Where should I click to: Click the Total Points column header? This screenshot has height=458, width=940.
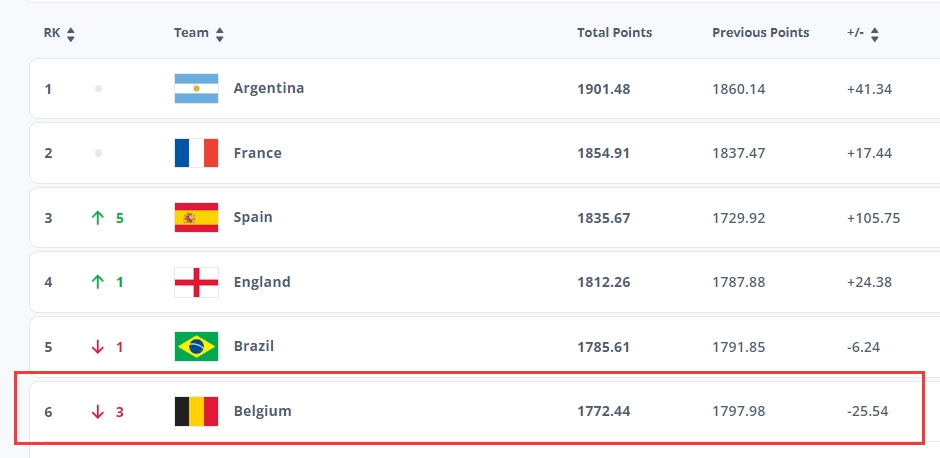614,33
